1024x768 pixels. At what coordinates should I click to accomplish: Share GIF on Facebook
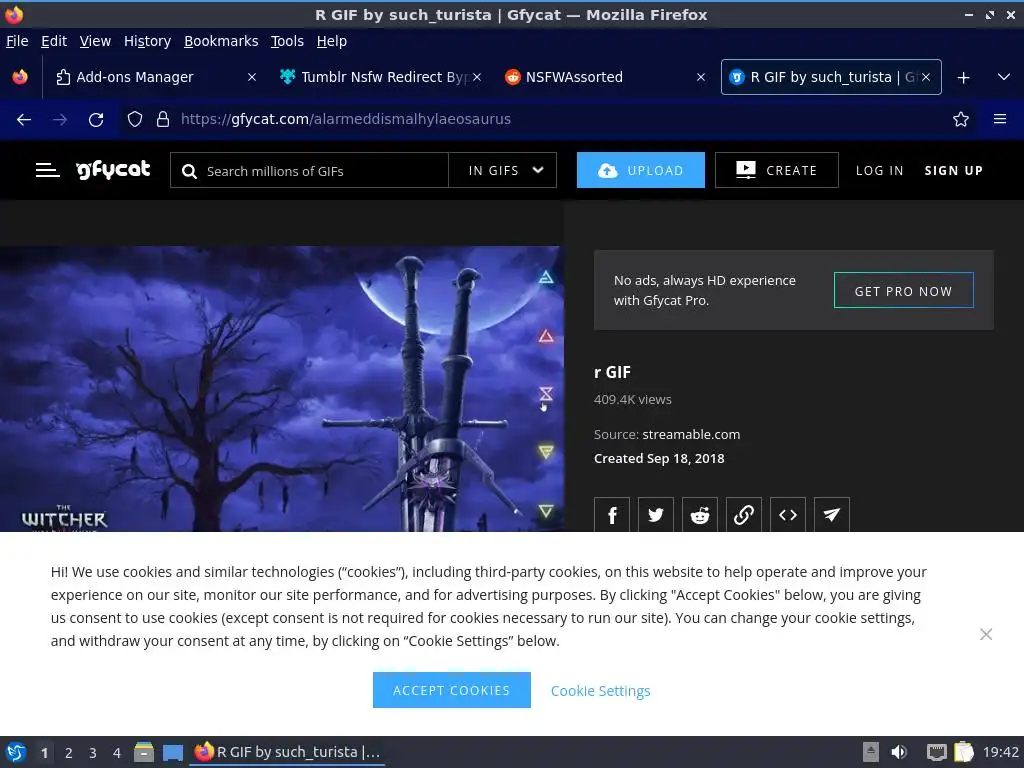tap(612, 515)
